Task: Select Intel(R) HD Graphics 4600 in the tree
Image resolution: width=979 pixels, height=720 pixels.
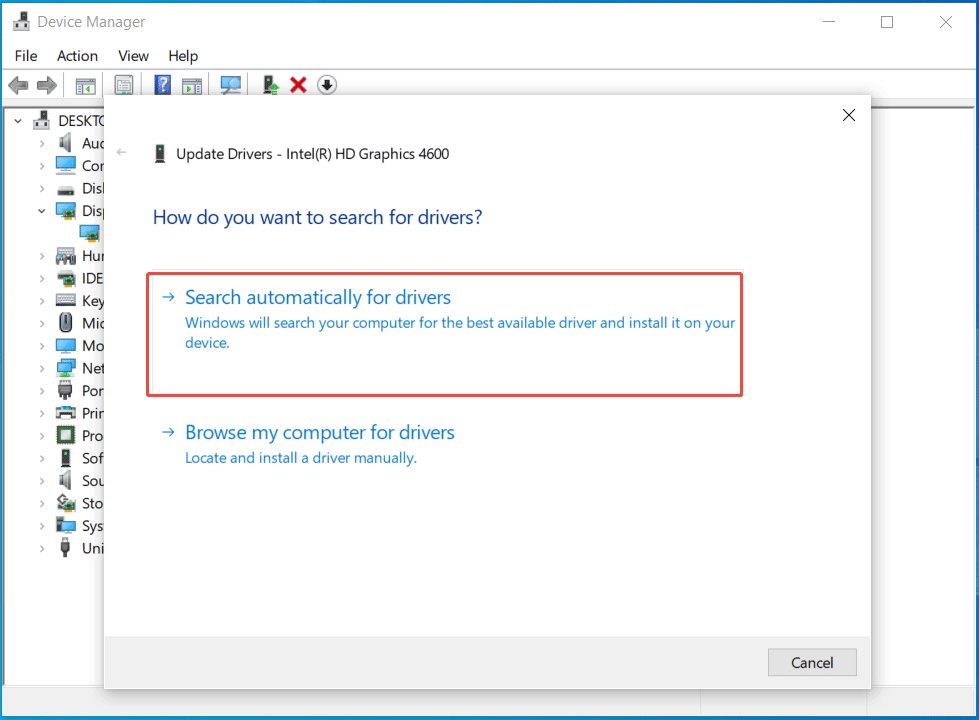Action: pos(89,232)
